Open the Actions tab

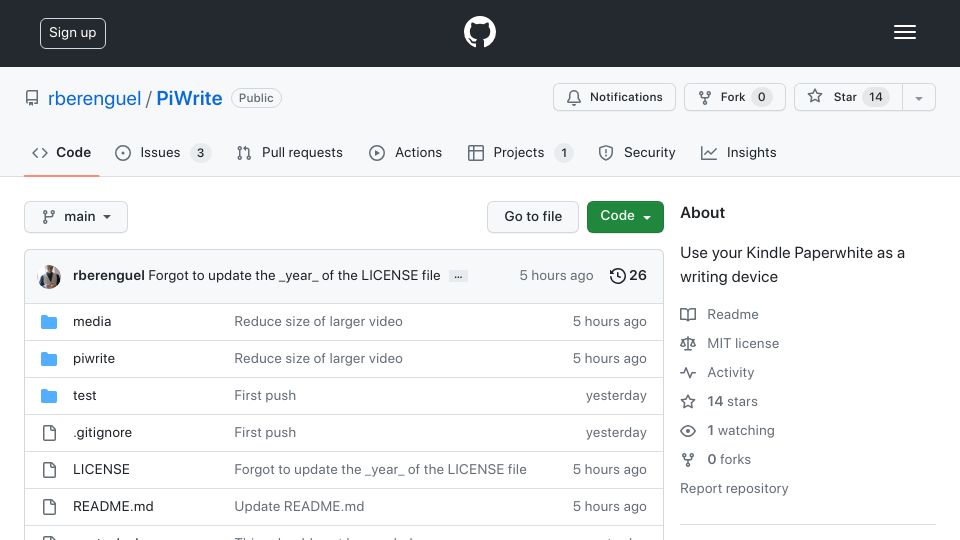click(x=405, y=152)
